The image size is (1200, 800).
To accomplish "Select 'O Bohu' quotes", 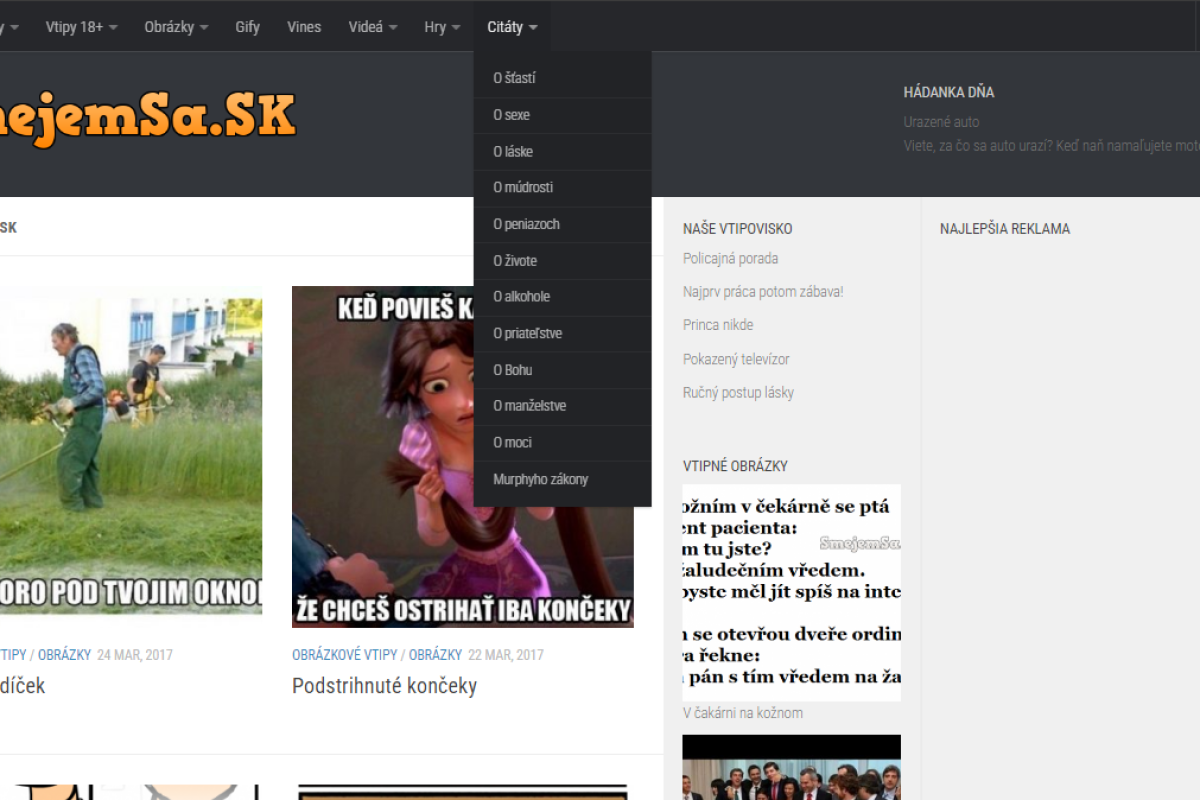I will click(x=563, y=369).
